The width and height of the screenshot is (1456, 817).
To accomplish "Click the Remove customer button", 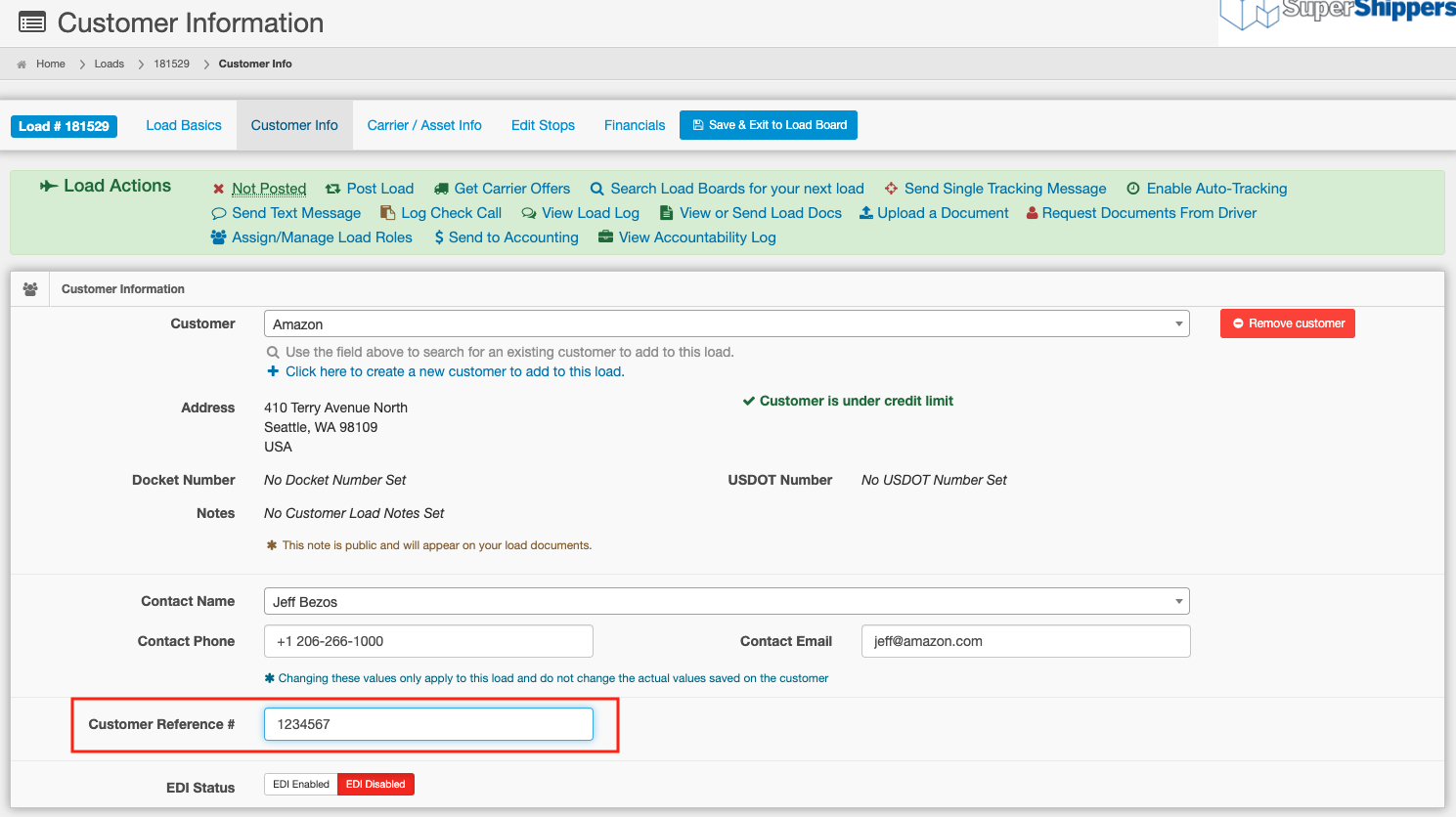I will coord(1288,323).
